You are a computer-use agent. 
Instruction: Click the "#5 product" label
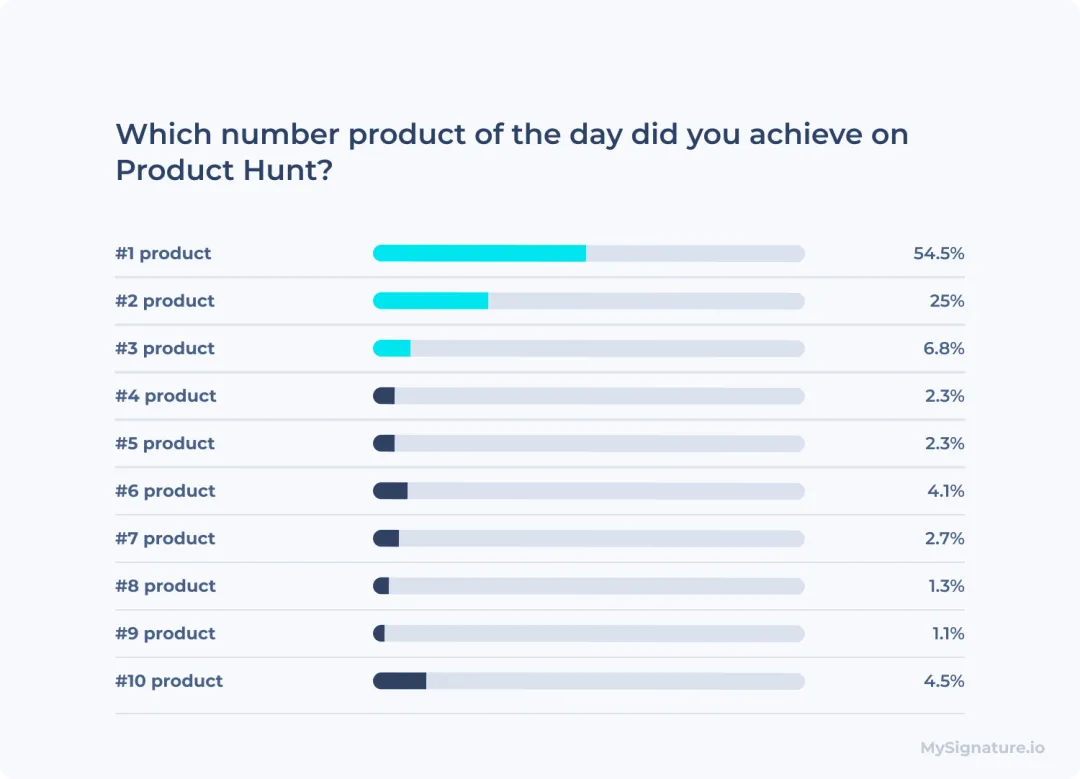pos(165,444)
